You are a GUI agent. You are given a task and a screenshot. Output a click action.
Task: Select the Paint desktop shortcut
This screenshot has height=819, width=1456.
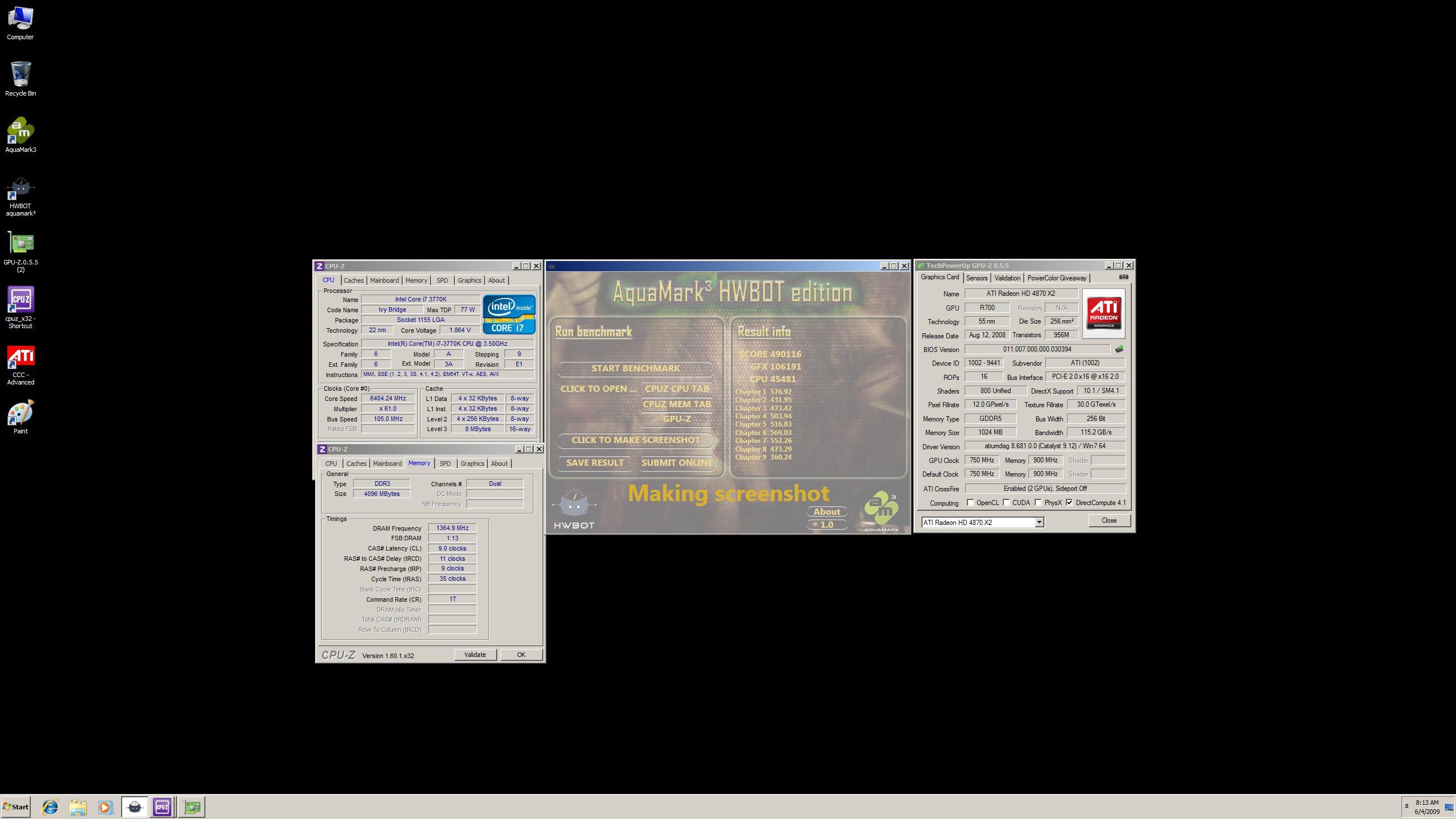[x=20, y=417]
